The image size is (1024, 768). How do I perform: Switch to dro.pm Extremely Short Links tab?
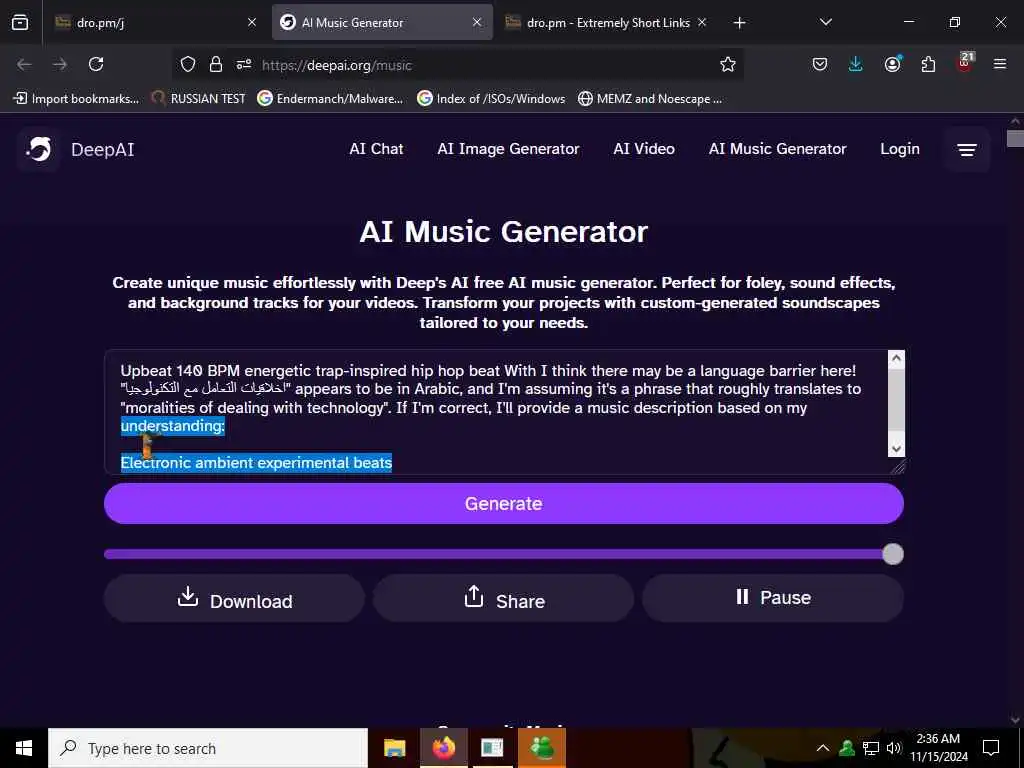[607, 22]
